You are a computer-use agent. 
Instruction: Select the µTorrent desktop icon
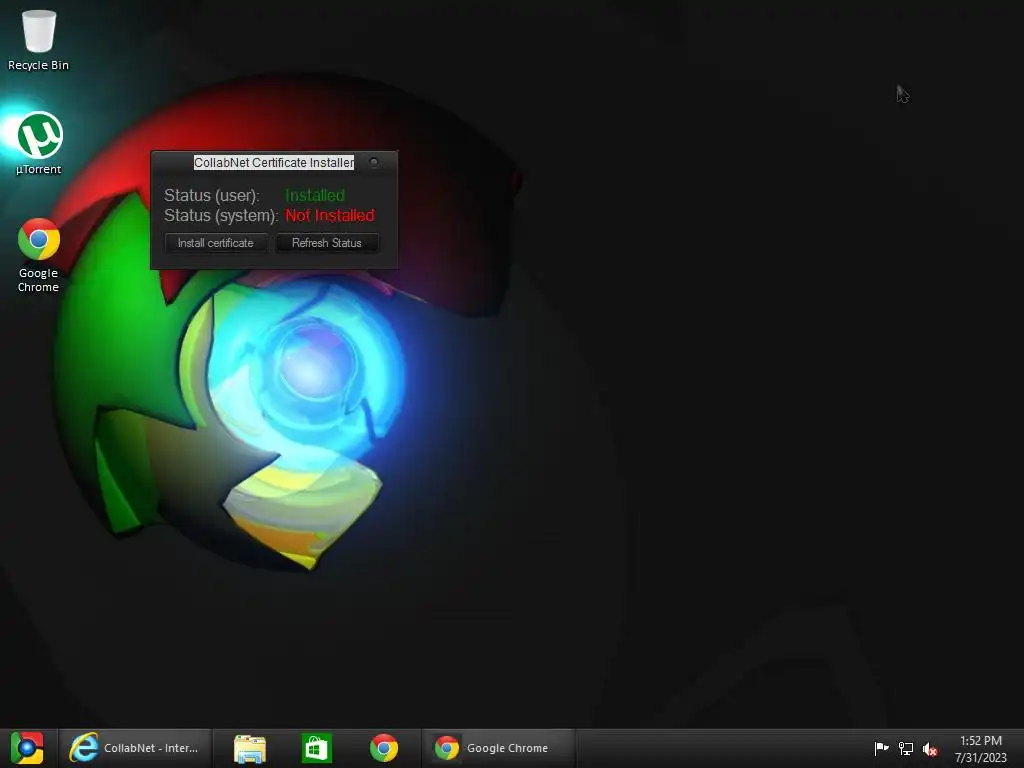click(39, 144)
